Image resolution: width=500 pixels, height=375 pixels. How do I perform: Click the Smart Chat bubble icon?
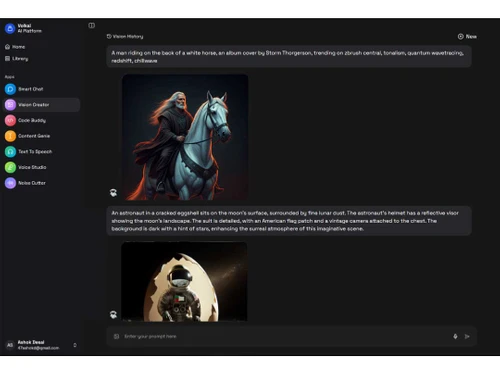tap(10, 89)
